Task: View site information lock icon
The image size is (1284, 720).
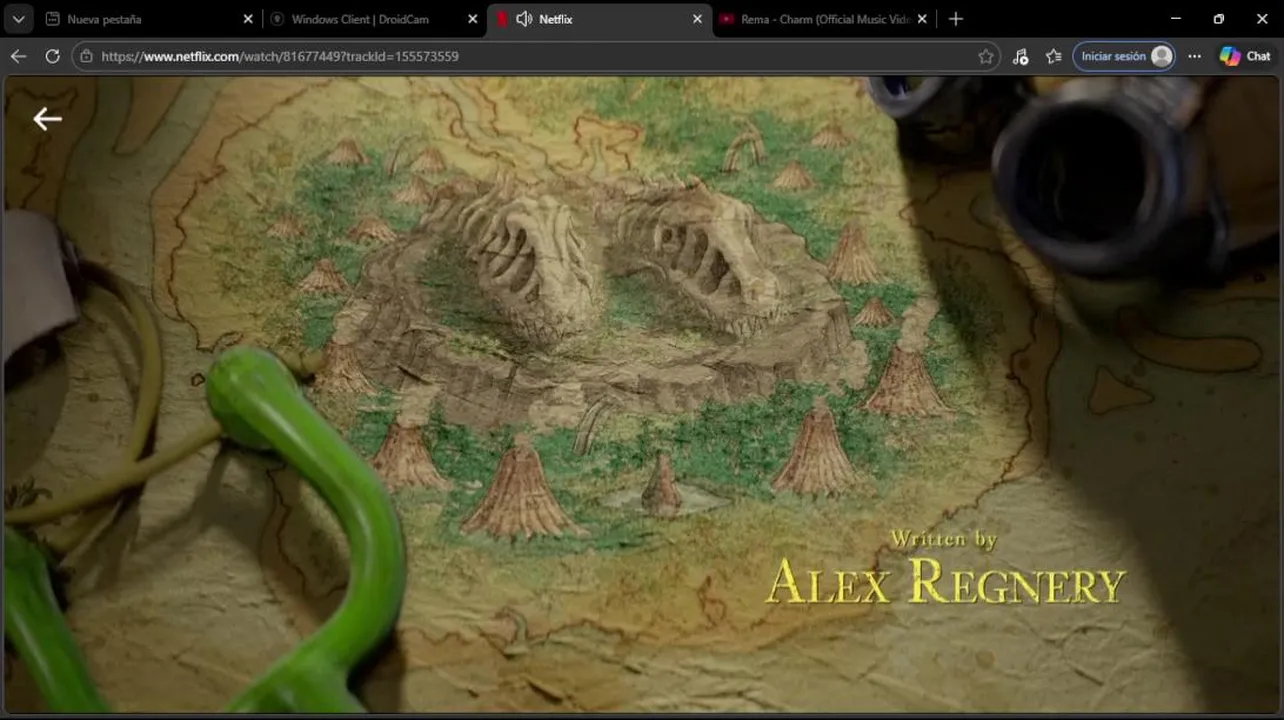Action: 86,56
